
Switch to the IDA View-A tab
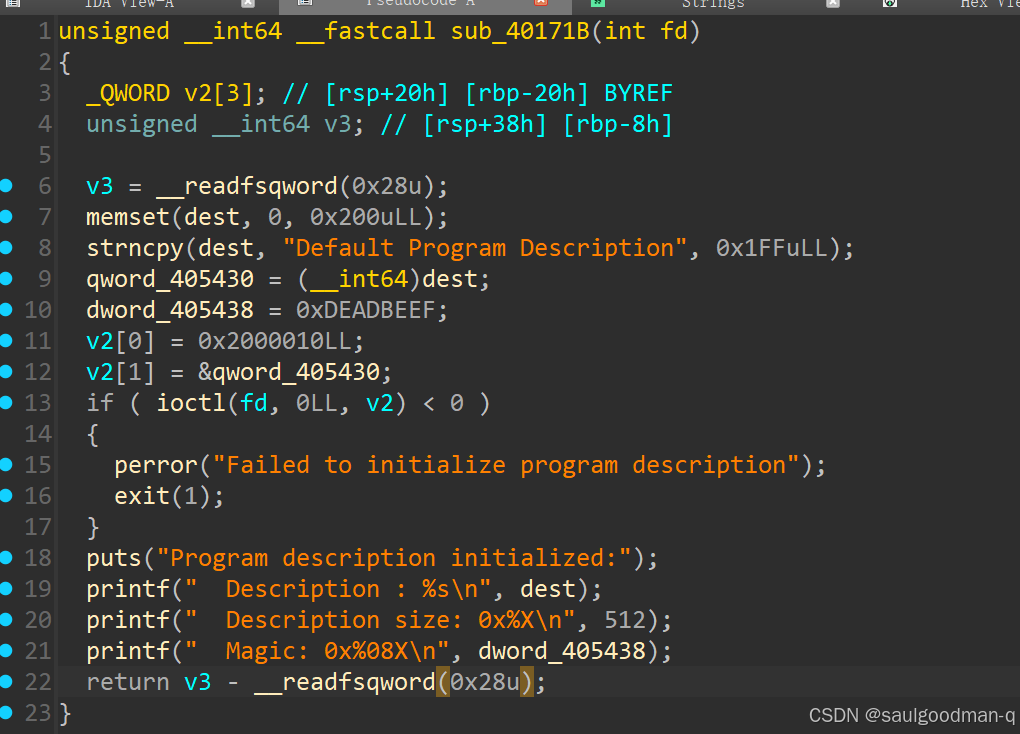click(129, 4)
